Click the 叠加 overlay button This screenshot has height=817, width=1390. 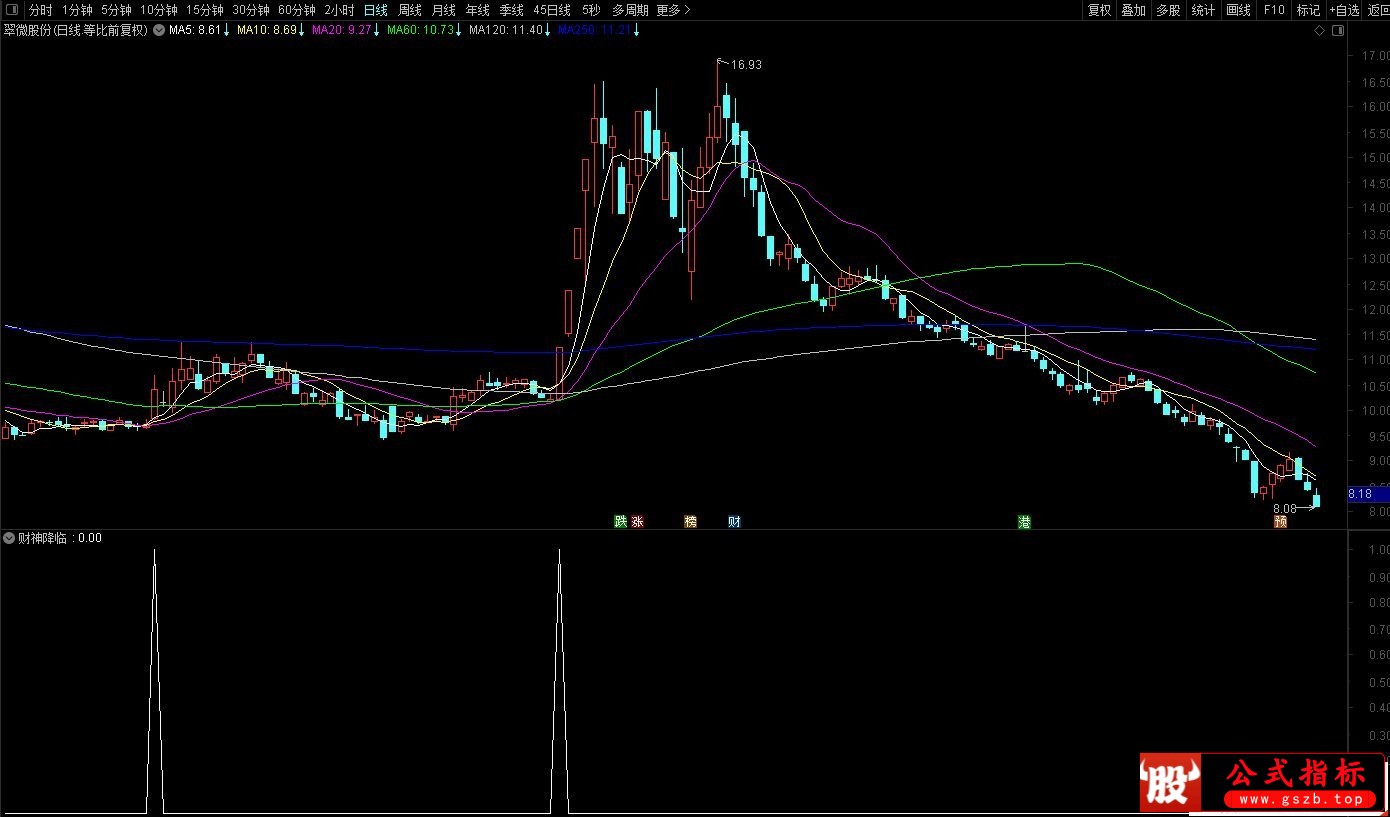pos(1133,10)
